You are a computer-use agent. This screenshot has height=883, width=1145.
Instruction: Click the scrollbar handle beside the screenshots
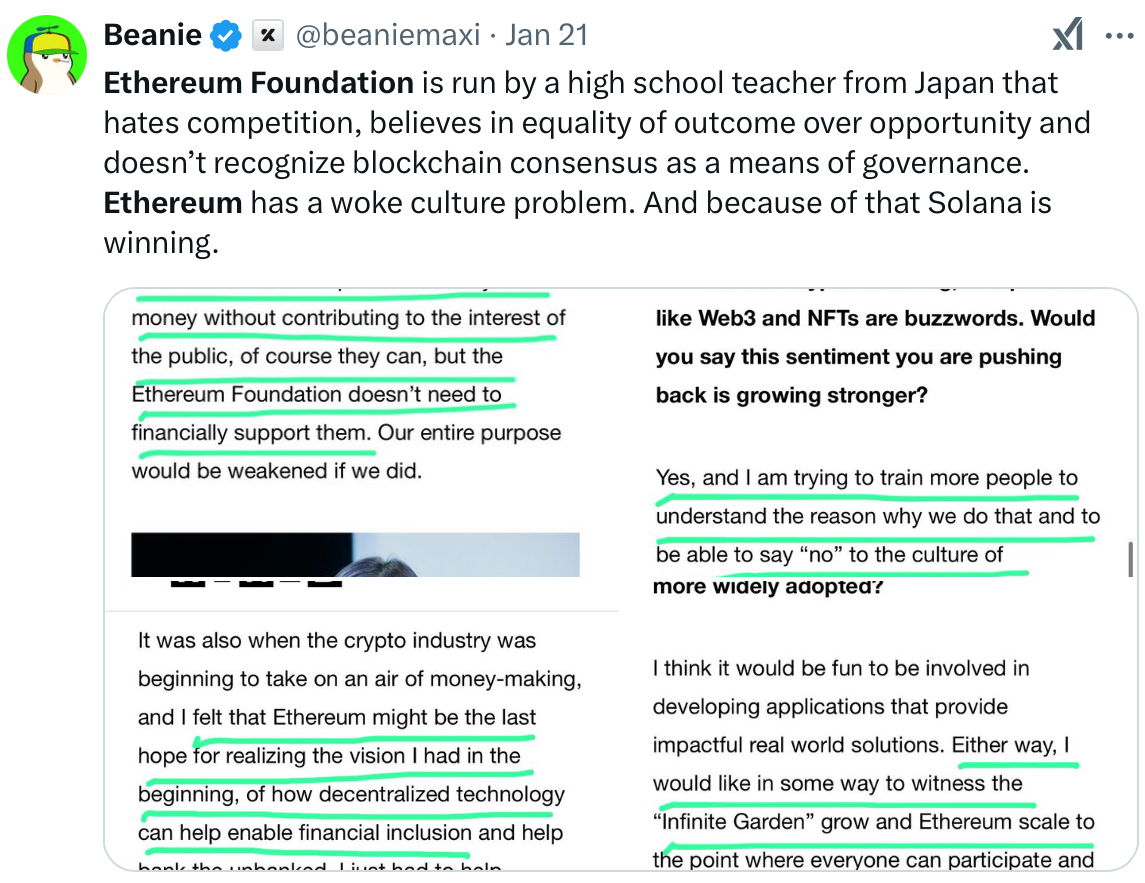(1131, 557)
